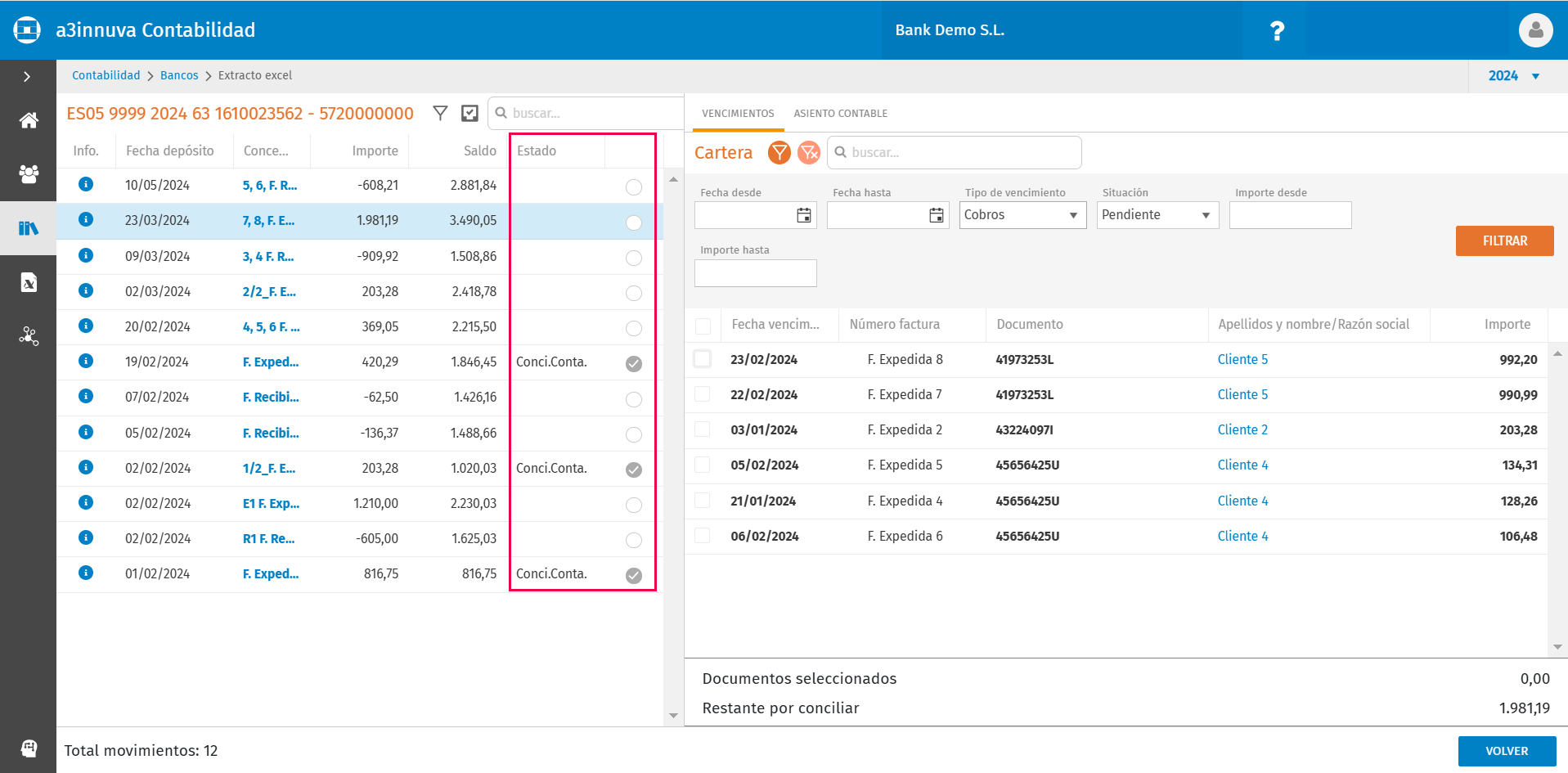
Task: Toggle the select-all checkbox in Cartera header
Action: pyautogui.click(x=703, y=326)
